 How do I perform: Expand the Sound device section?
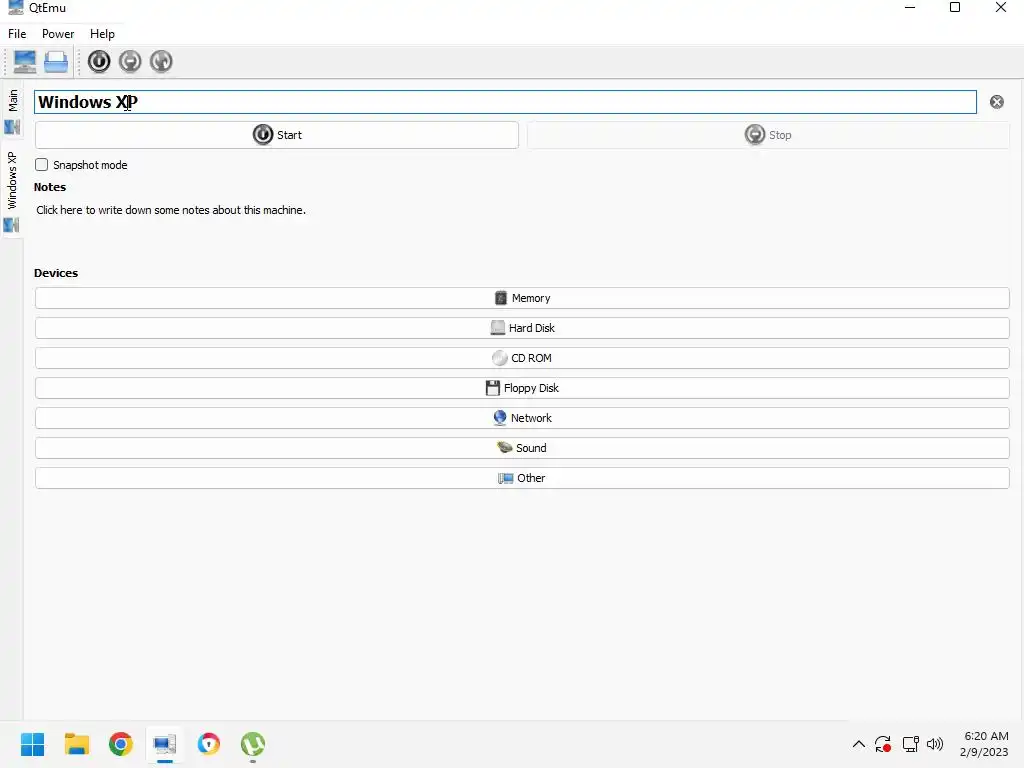click(x=522, y=449)
